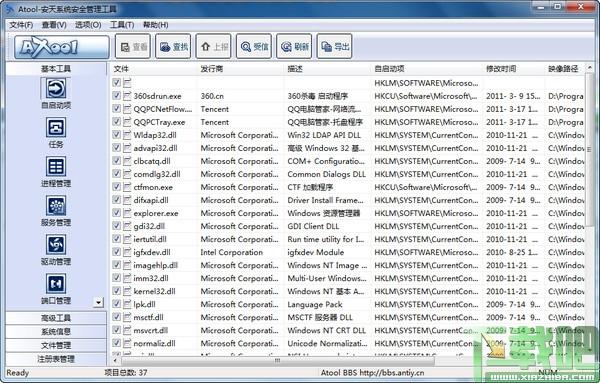Expand the 注册表管理 registry management section
600x383 pixels.
pyautogui.click(x=56, y=359)
